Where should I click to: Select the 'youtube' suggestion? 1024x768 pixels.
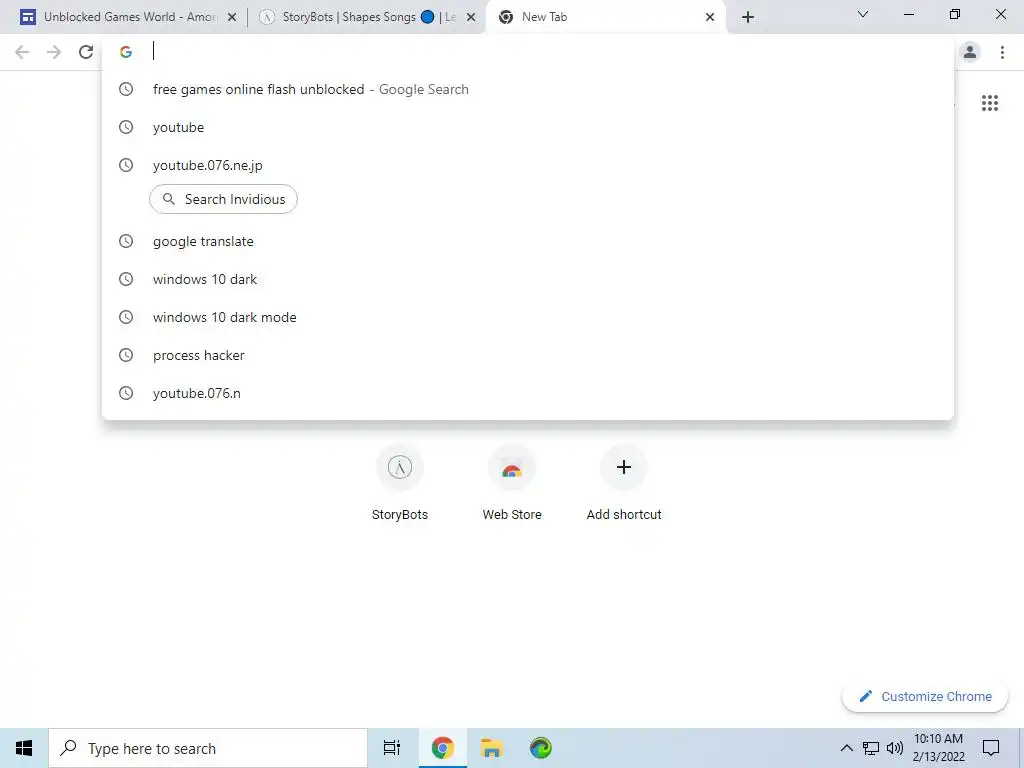coord(528,127)
